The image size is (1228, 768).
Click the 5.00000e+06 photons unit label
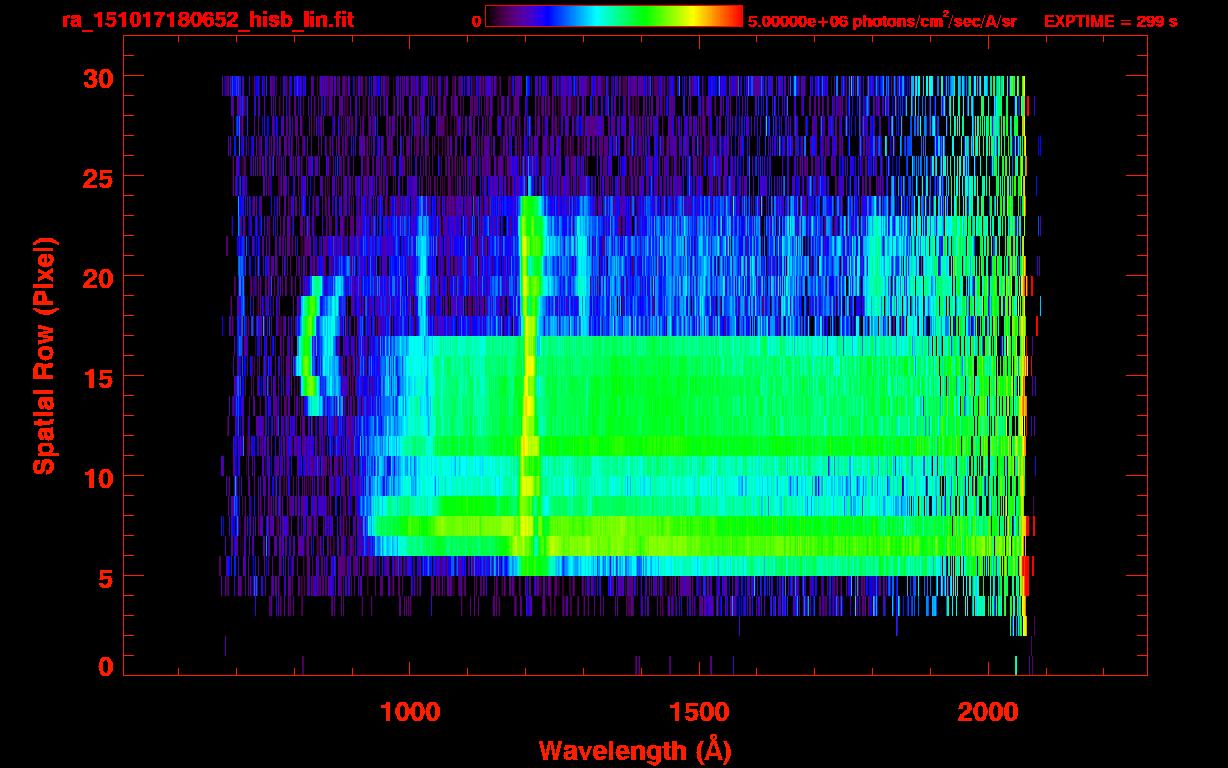pyautogui.click(x=882, y=21)
